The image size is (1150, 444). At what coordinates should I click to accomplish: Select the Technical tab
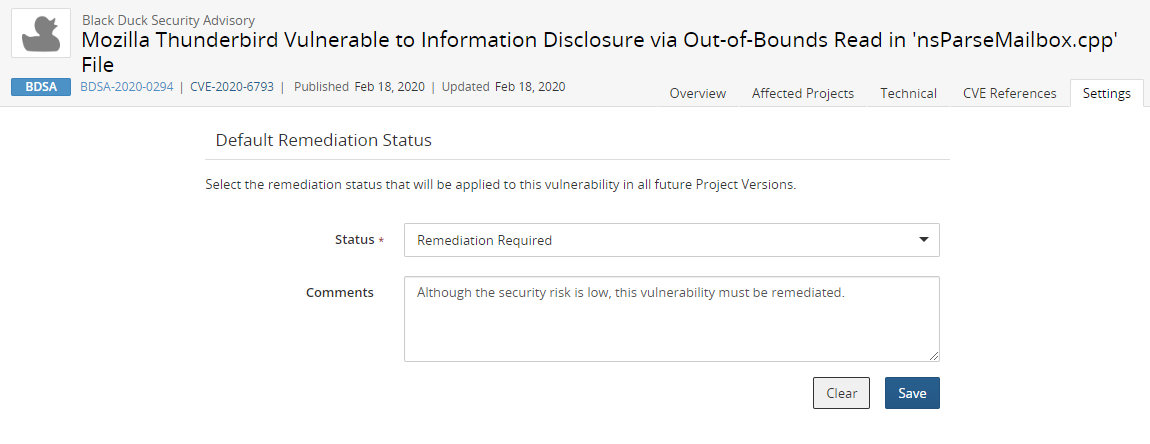(908, 93)
